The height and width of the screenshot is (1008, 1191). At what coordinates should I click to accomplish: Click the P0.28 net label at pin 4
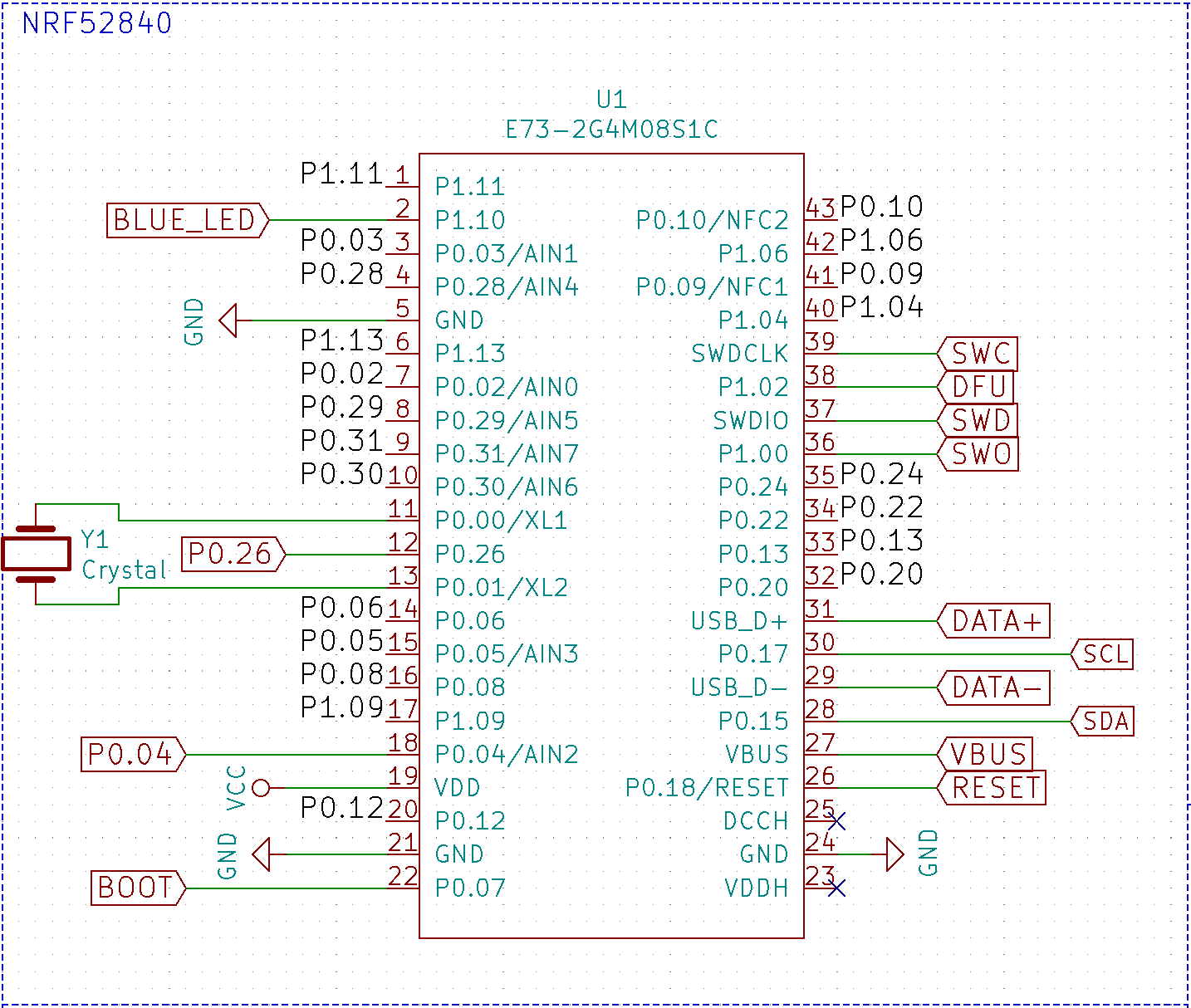click(x=342, y=273)
